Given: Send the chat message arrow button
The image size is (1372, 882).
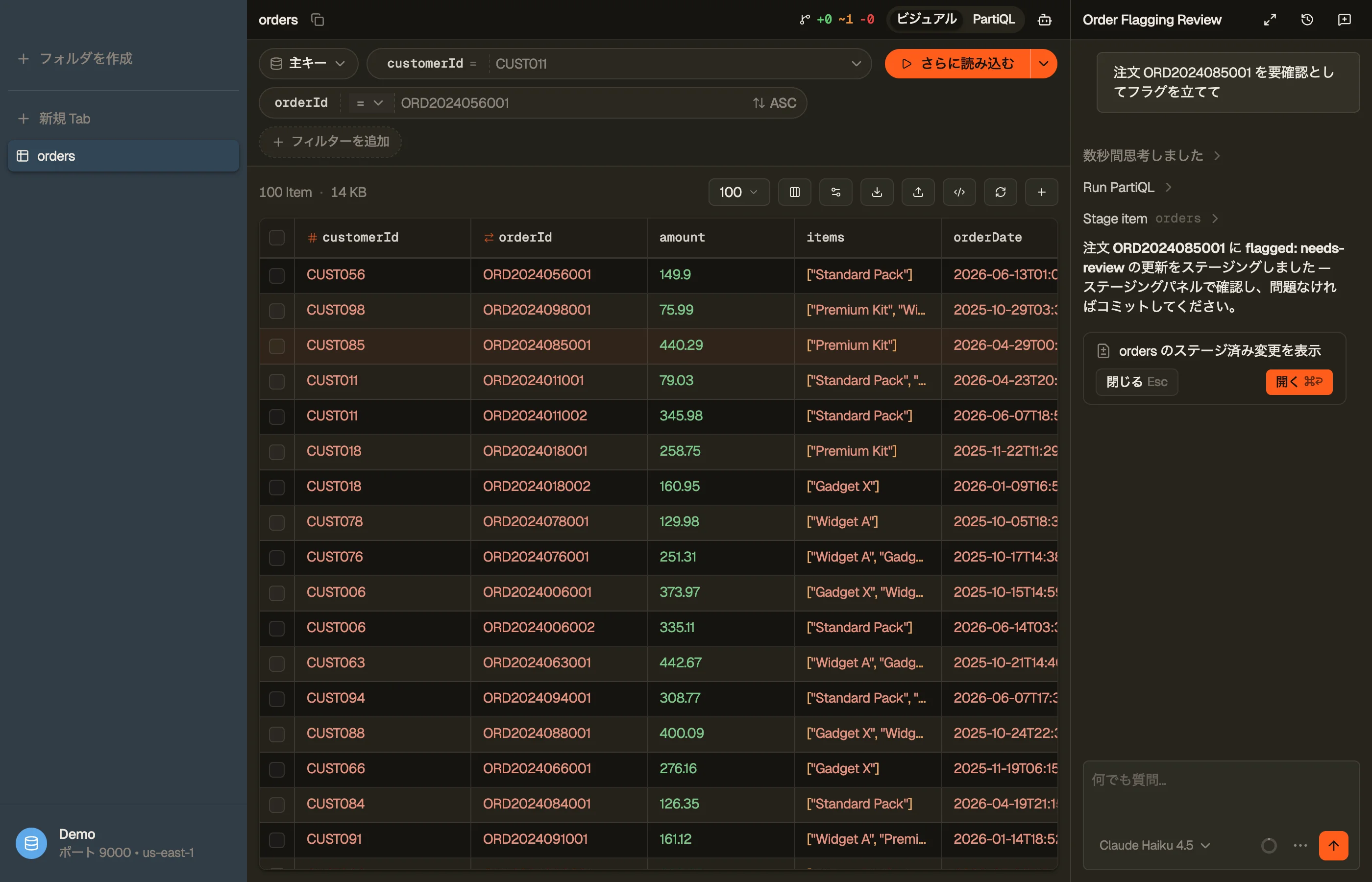Looking at the screenshot, I should coord(1333,845).
